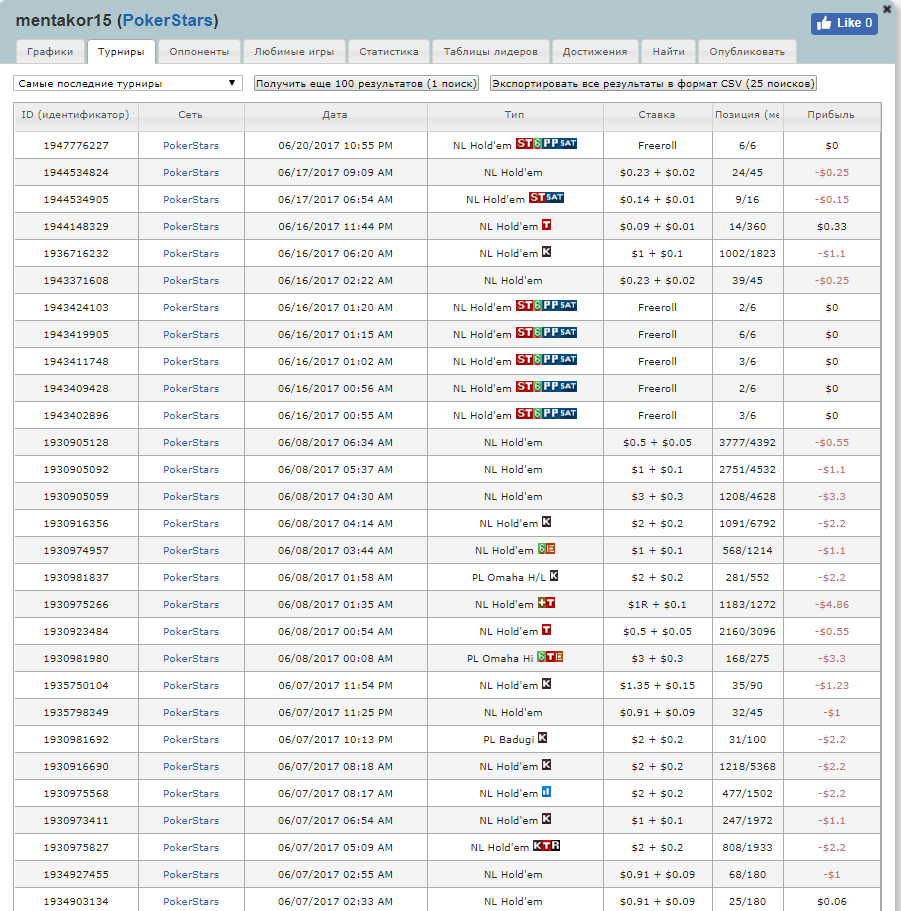Close the player profile popup
Image resolution: width=901 pixels, height=911 pixels.
[x=887, y=9]
